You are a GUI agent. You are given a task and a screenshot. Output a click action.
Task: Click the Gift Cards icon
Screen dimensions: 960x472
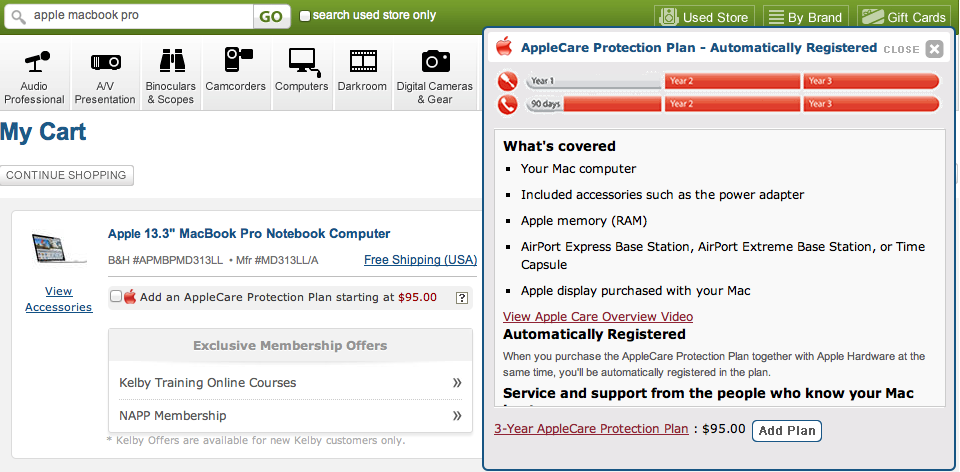[x=872, y=17]
